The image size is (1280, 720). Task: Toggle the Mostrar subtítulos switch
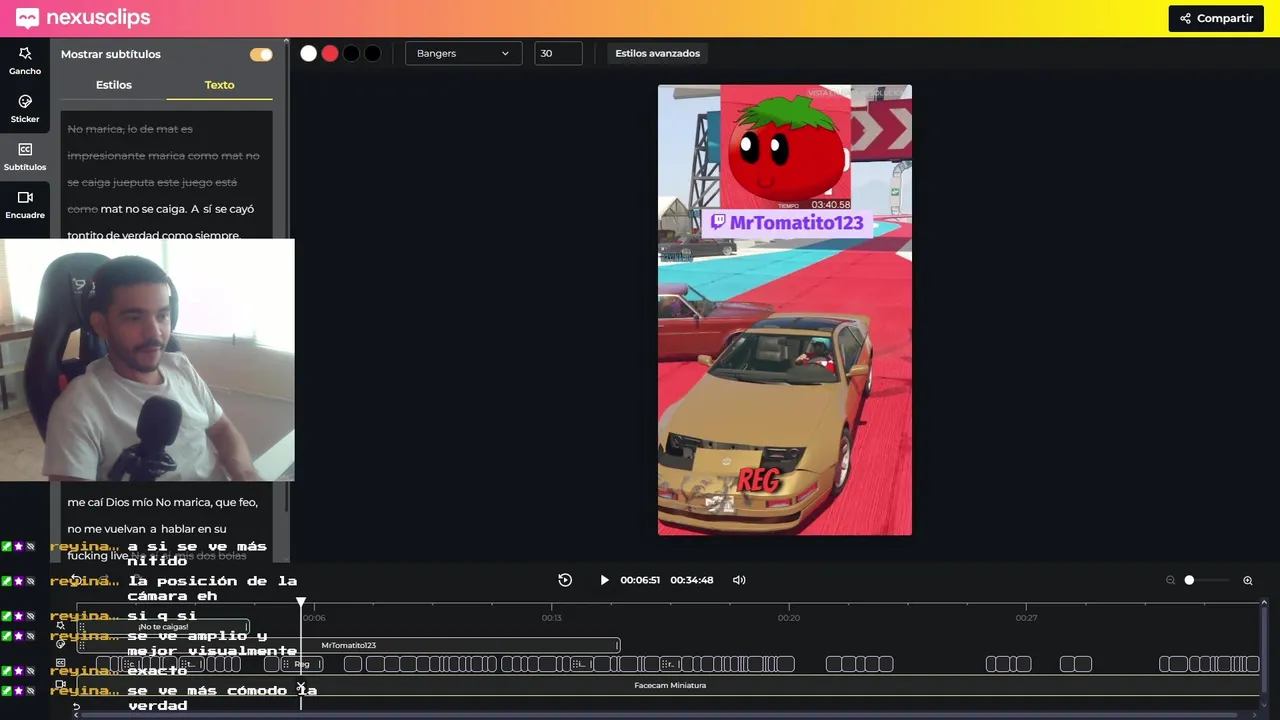click(261, 54)
